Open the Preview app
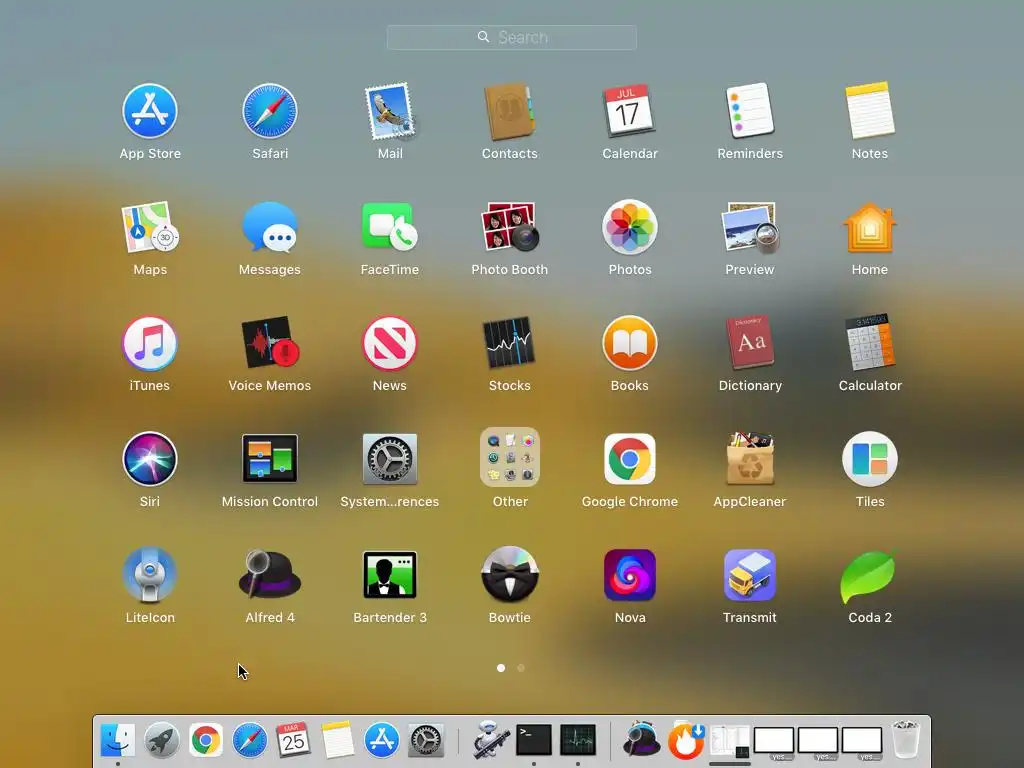Image resolution: width=1024 pixels, height=768 pixels. click(750, 227)
